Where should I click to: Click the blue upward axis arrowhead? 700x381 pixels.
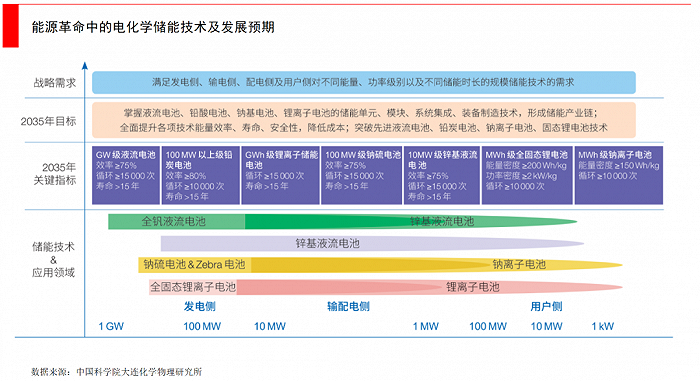[85, 66]
